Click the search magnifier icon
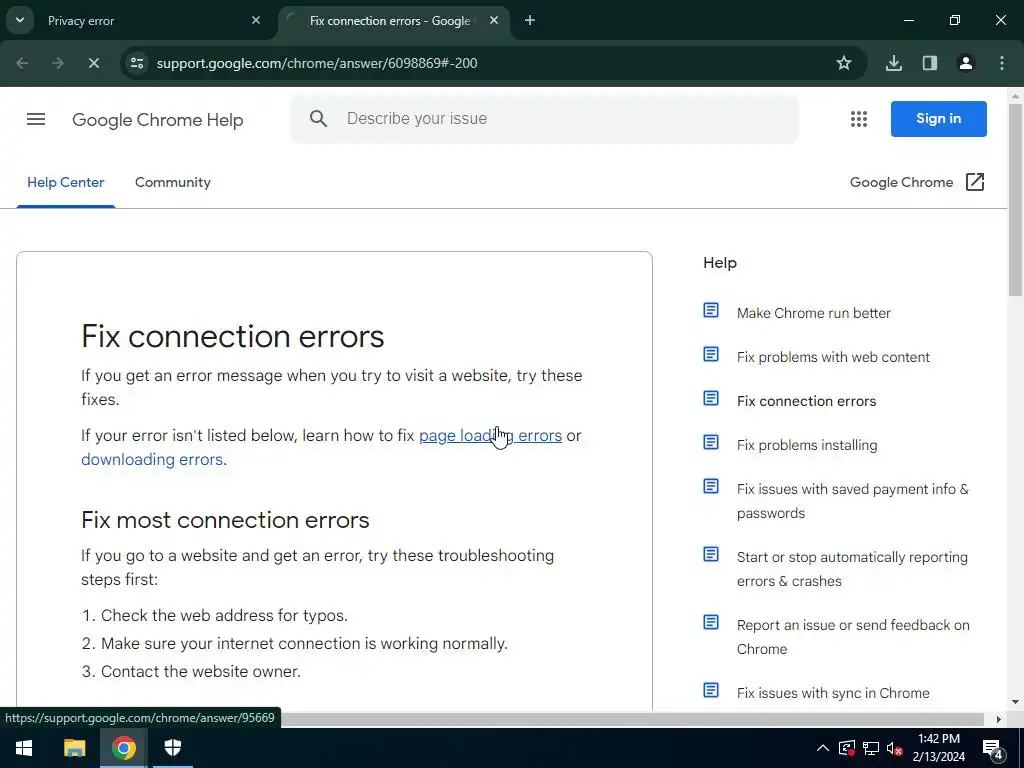 click(x=318, y=118)
